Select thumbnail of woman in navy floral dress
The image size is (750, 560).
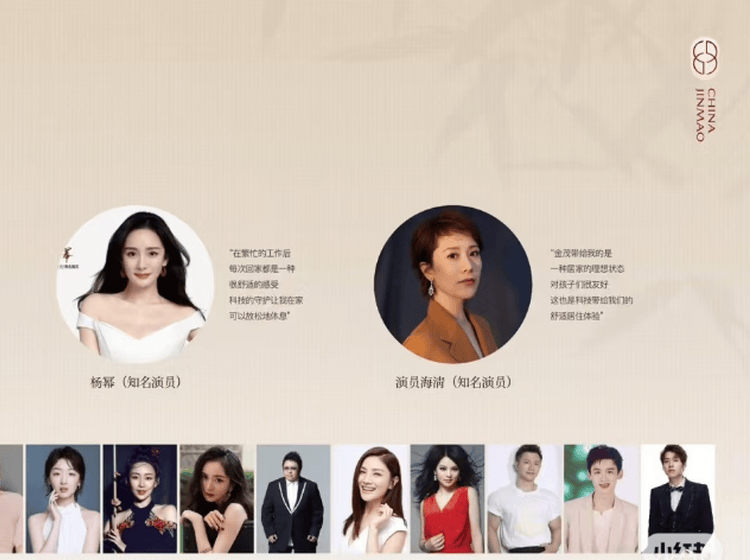point(140,498)
